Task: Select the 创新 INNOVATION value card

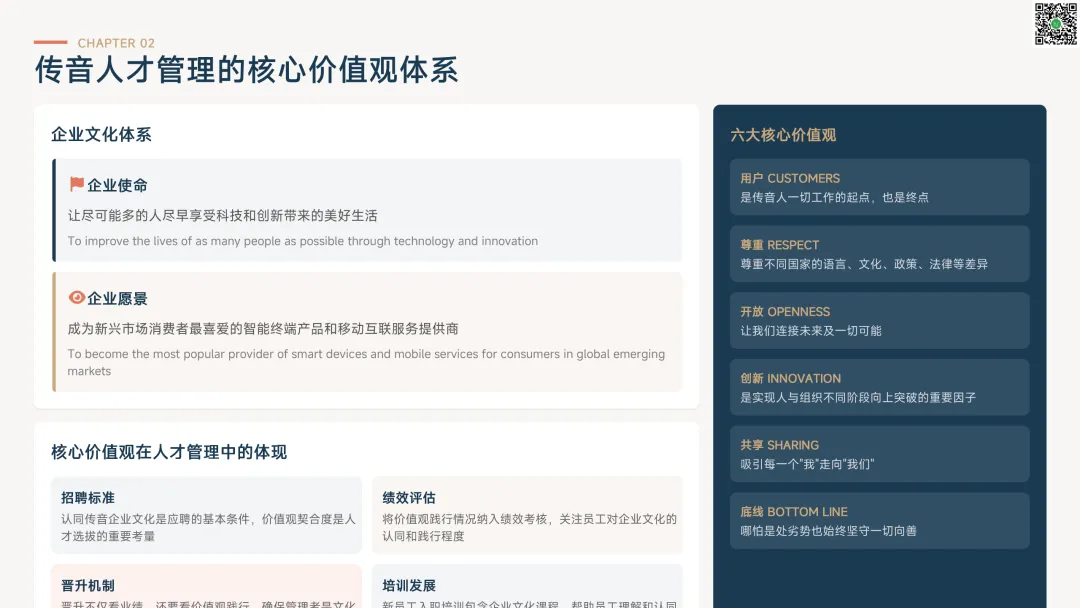Action: click(x=880, y=388)
